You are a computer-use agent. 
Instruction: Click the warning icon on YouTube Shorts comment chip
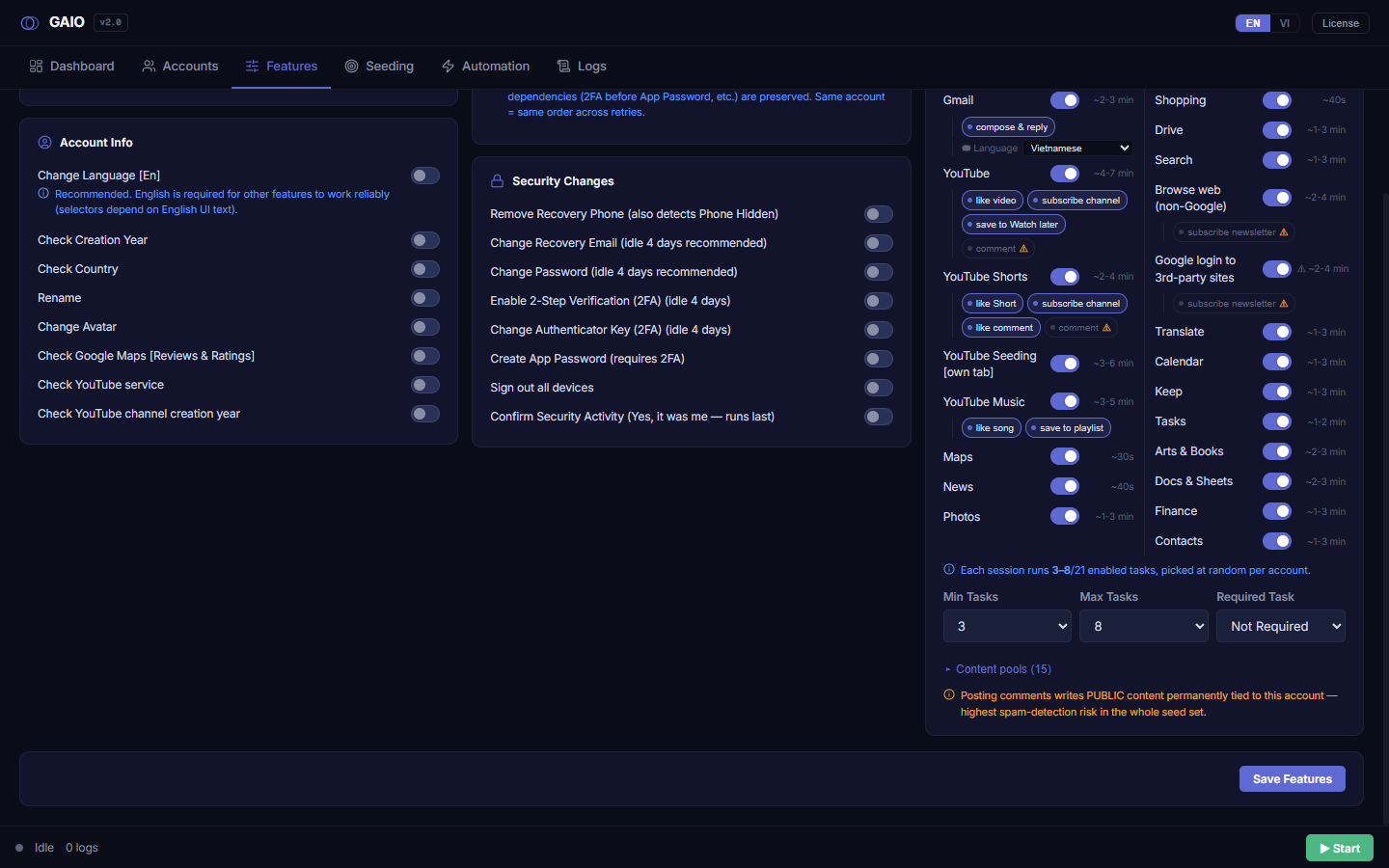[x=1106, y=328]
